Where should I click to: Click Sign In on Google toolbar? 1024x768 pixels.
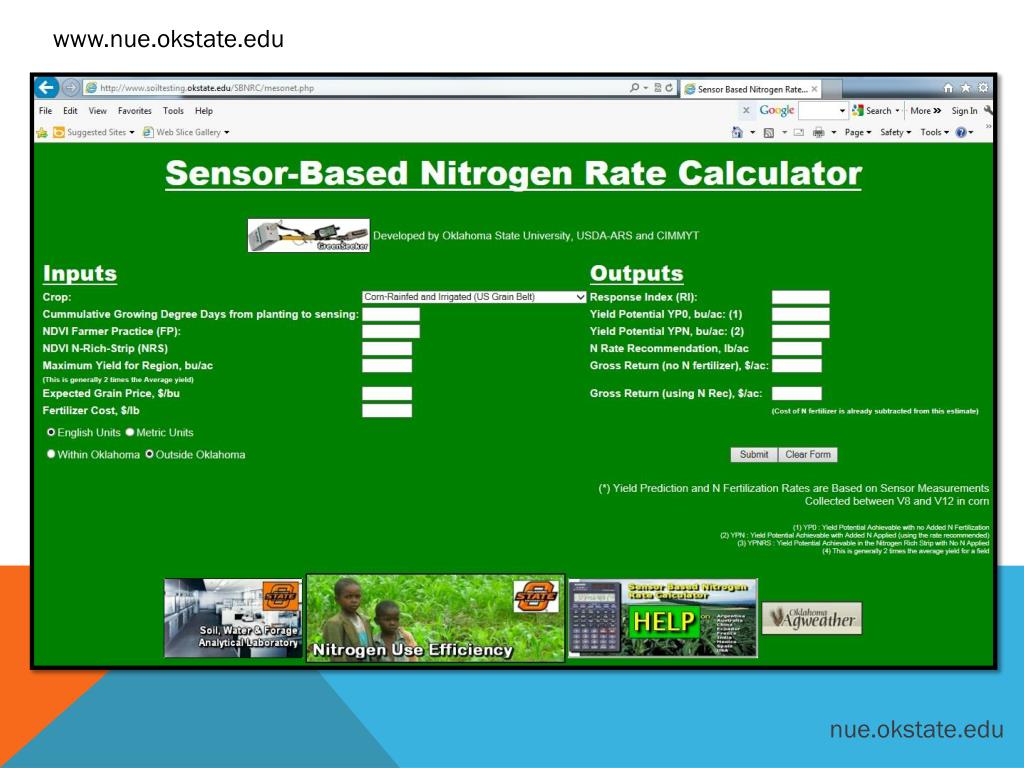[x=964, y=111]
